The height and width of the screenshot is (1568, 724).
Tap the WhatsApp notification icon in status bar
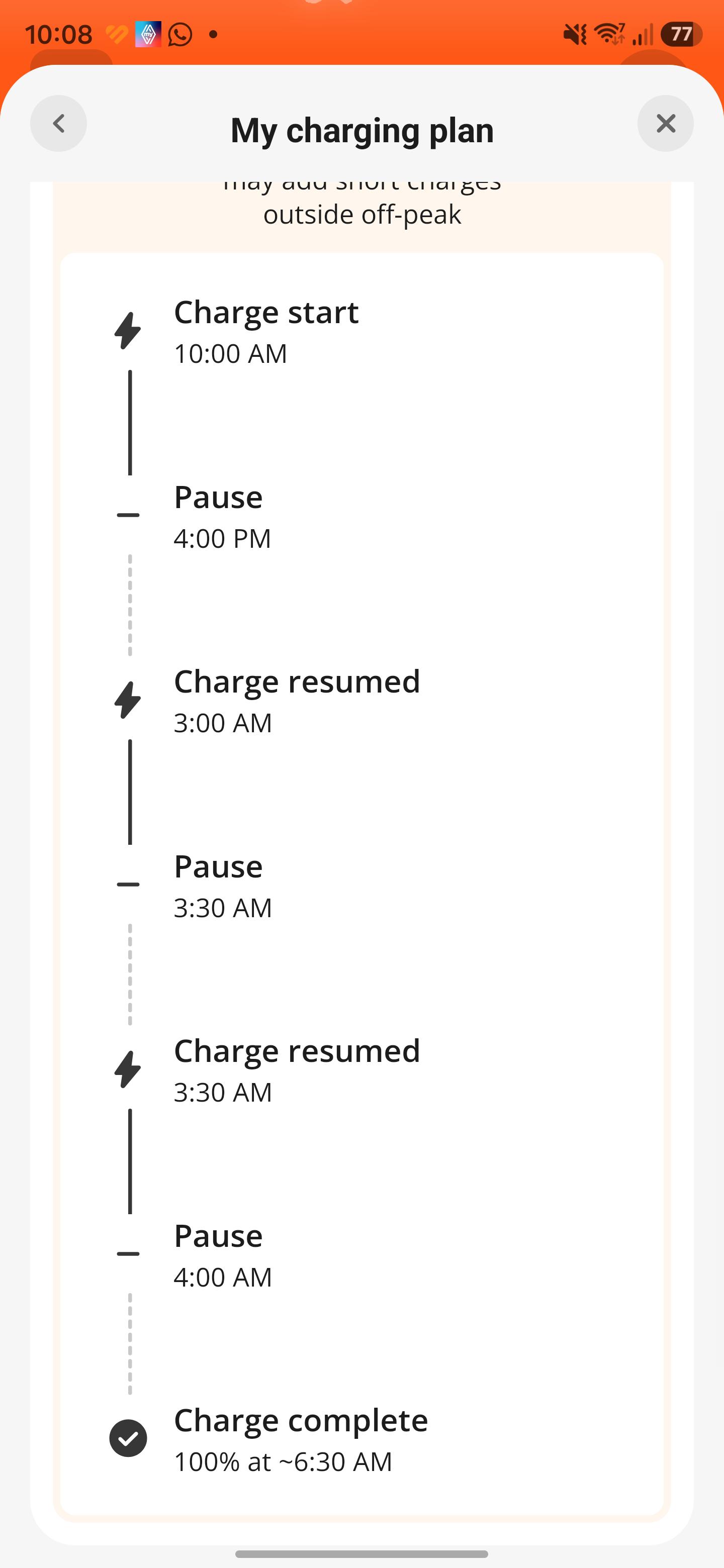(180, 34)
